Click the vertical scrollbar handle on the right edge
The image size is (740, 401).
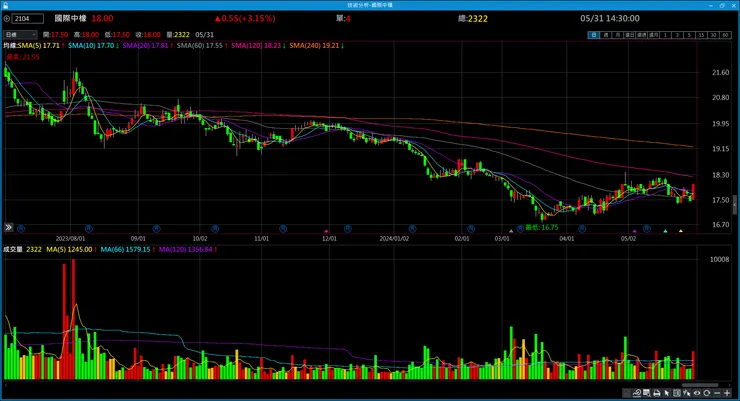point(734,204)
